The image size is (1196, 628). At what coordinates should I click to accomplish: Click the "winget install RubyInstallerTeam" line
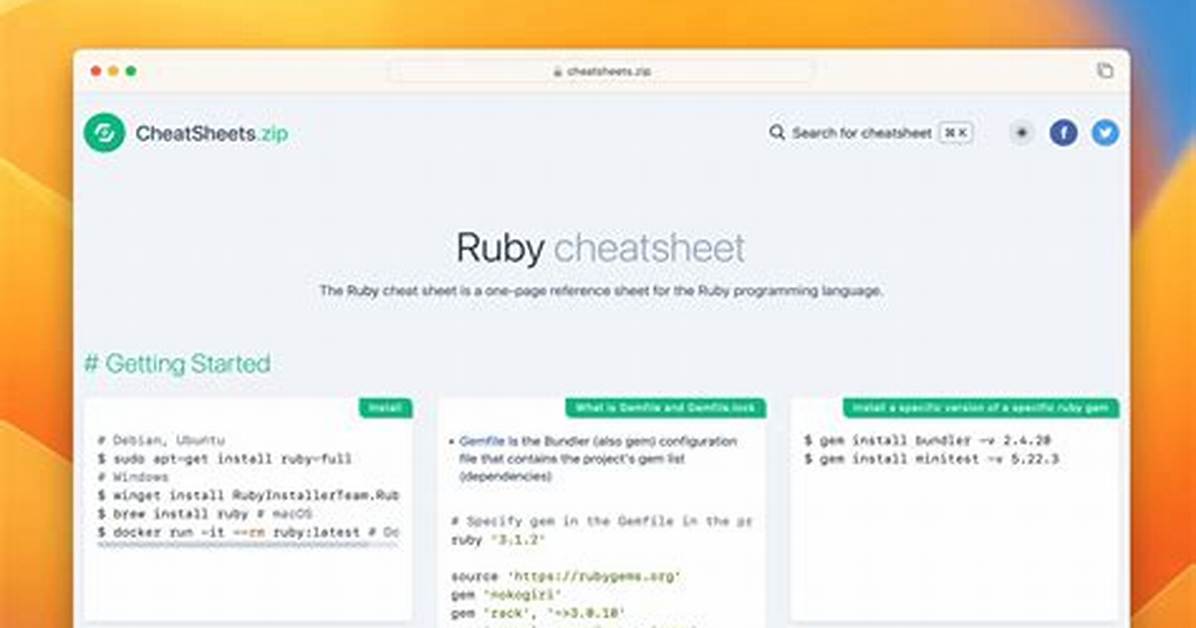pyautogui.click(x=248, y=495)
